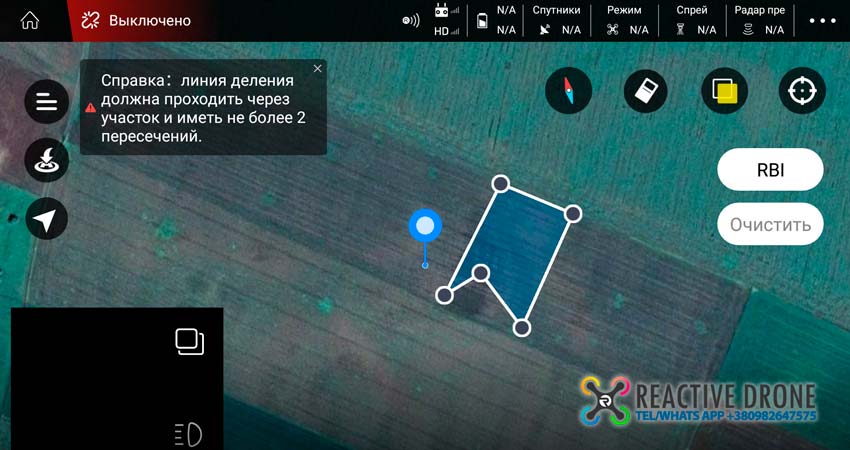This screenshot has height=450, width=850.
Task: Close the Справка hint popup
Action: coord(318,68)
